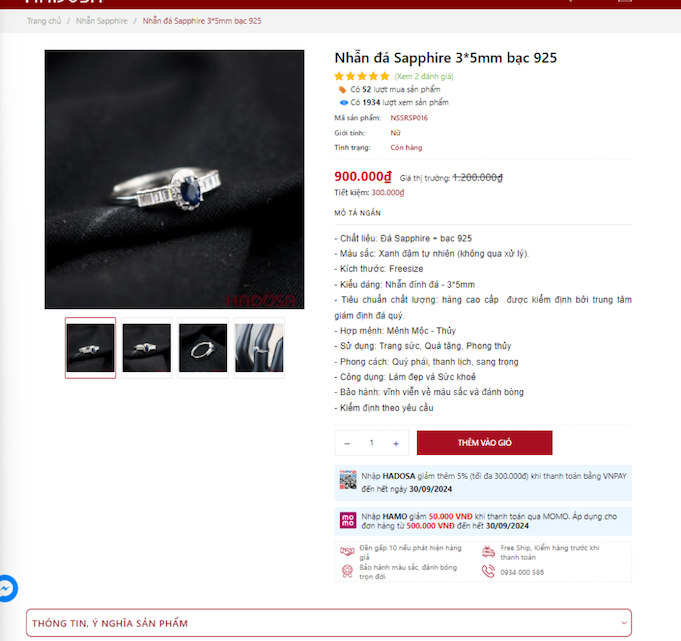Click the phone hotline icon
The height and width of the screenshot is (641, 681).
tap(488, 571)
